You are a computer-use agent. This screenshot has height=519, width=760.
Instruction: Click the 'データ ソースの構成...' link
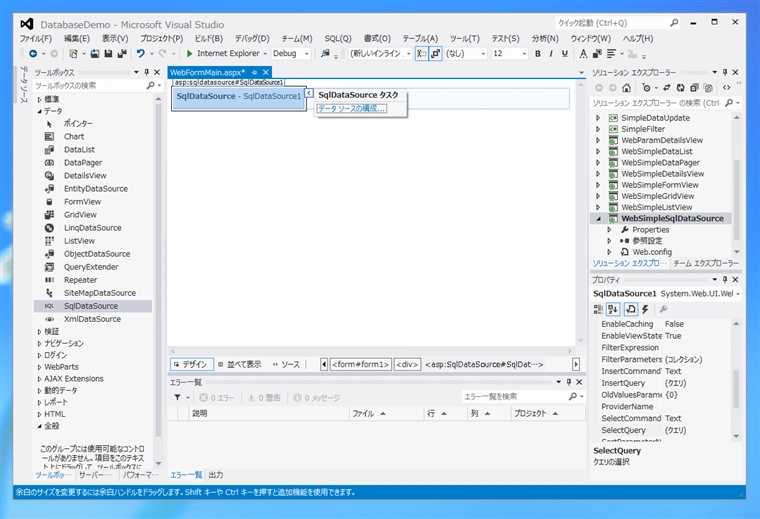351,109
